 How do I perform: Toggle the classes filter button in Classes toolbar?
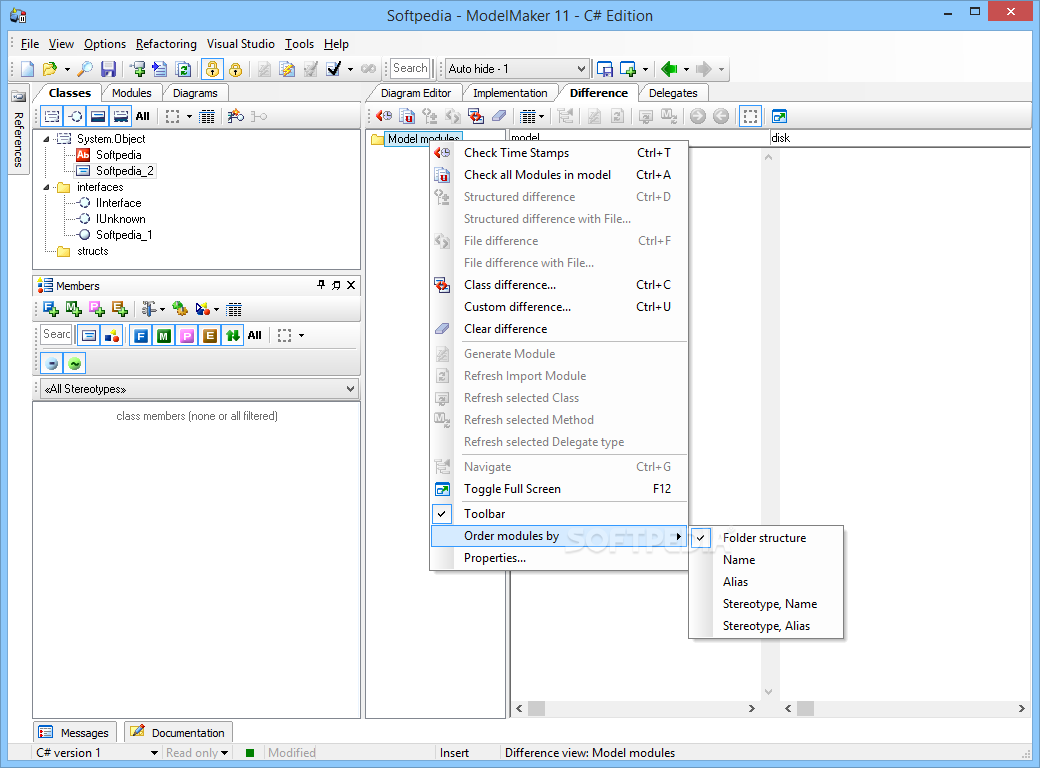(52, 116)
